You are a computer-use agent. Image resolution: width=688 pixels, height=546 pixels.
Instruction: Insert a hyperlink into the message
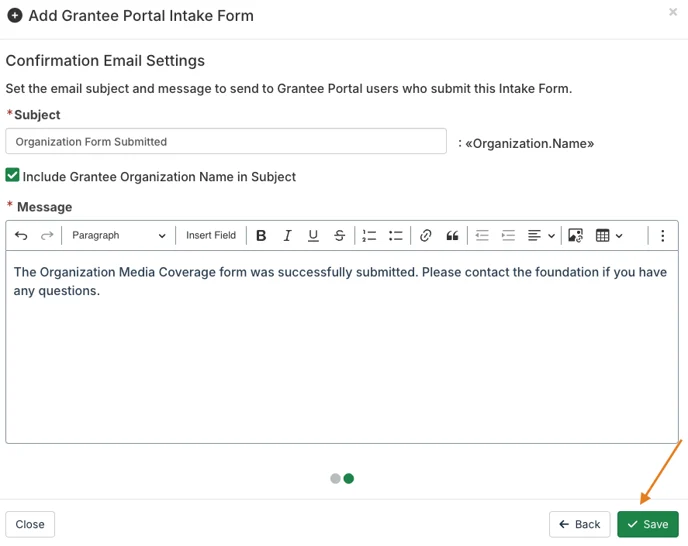tap(425, 236)
